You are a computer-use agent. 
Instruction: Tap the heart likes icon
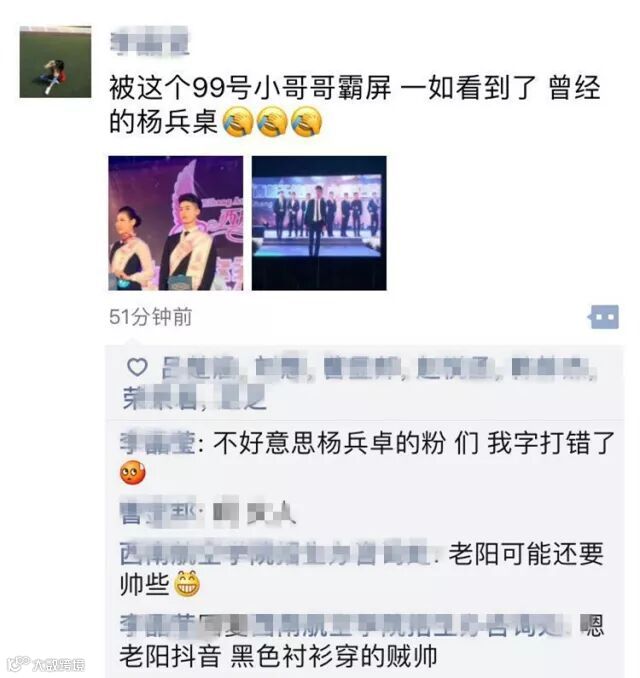pyautogui.click(x=138, y=367)
